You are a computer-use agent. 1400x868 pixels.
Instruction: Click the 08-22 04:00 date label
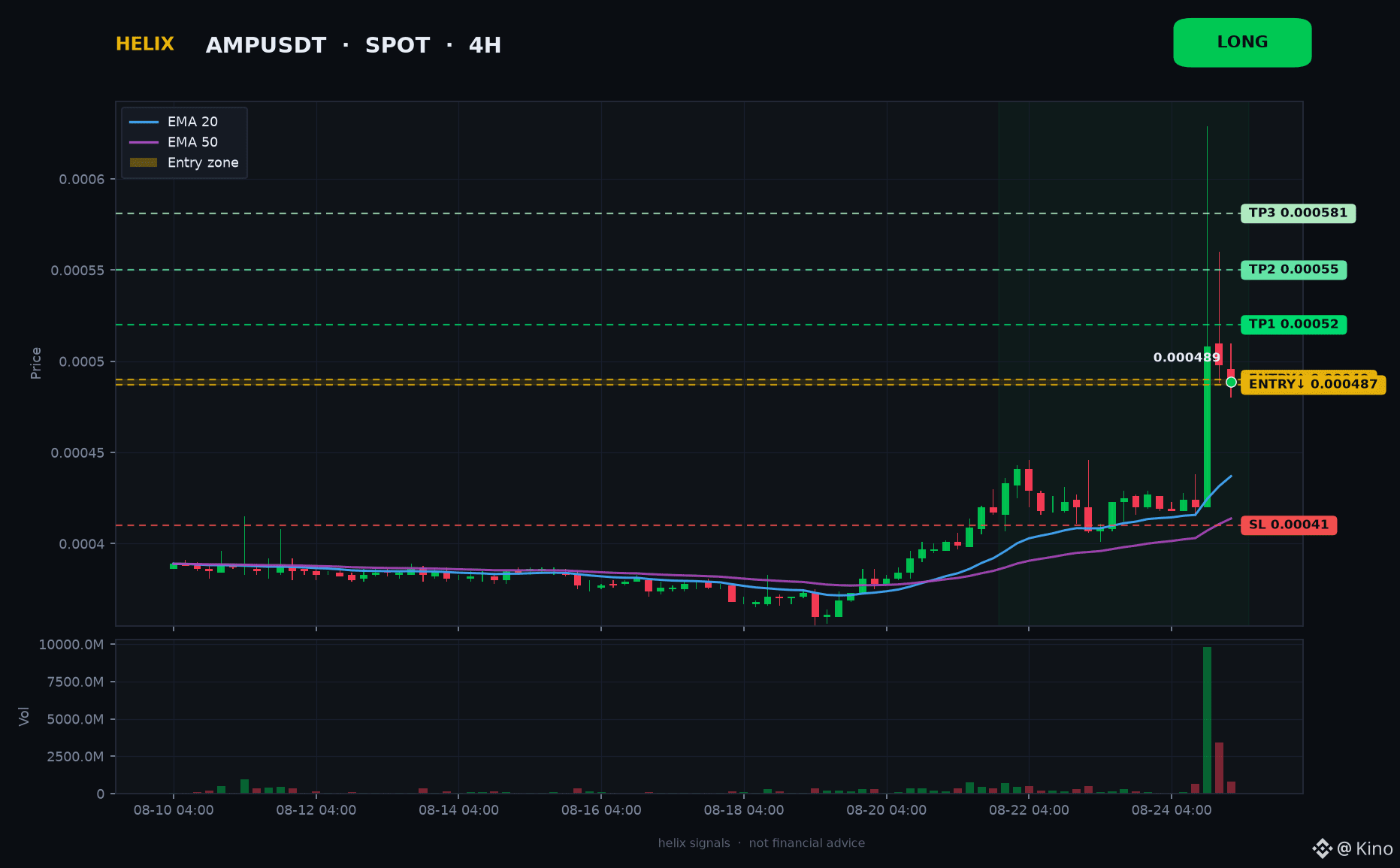pos(1029,810)
